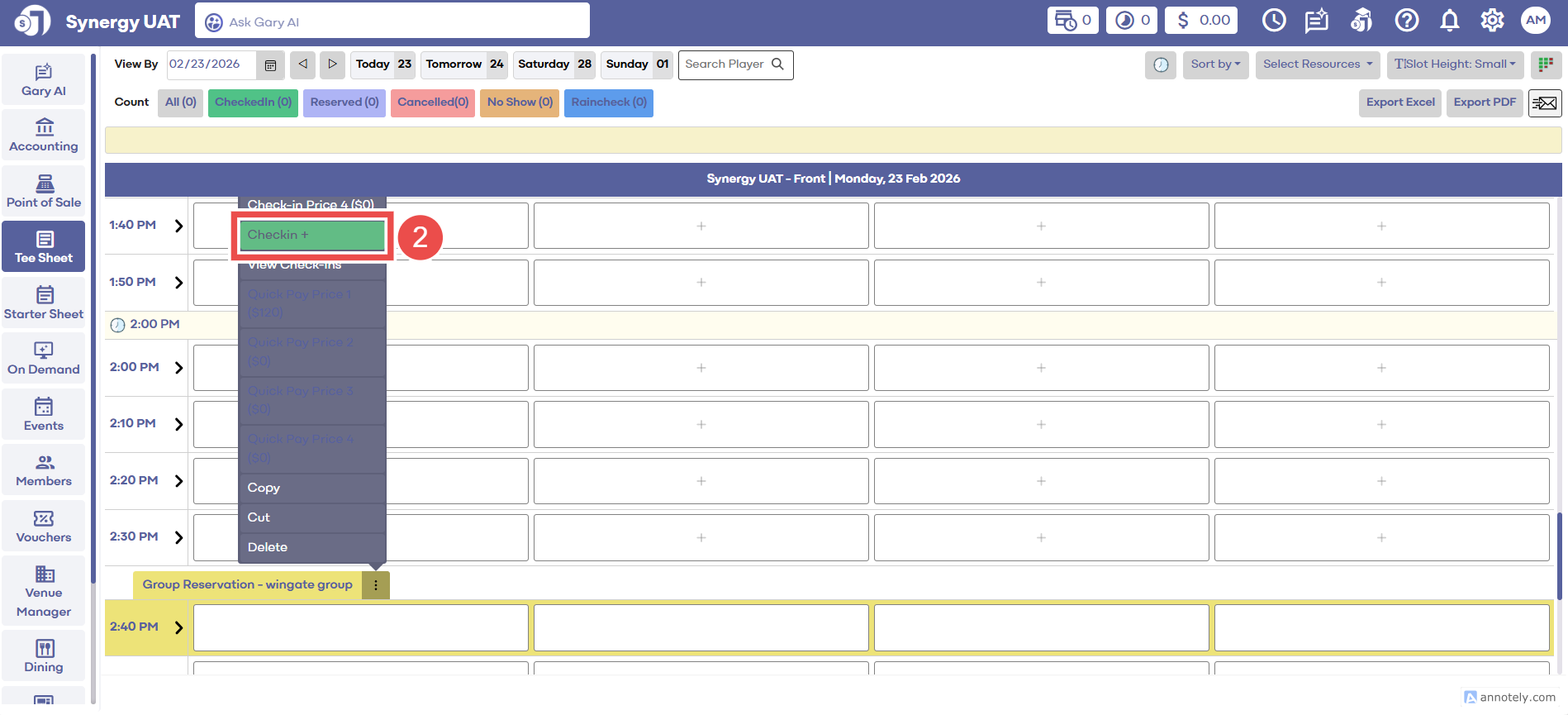Open the notifications bell icon
The width and height of the screenshot is (1568, 715).
tap(1449, 21)
